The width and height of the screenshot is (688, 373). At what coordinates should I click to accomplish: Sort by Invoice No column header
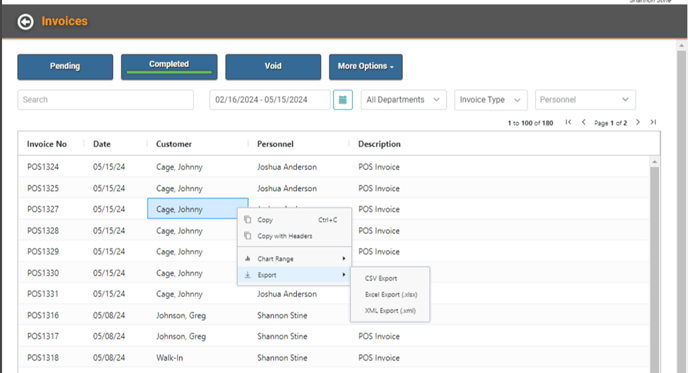coord(47,144)
